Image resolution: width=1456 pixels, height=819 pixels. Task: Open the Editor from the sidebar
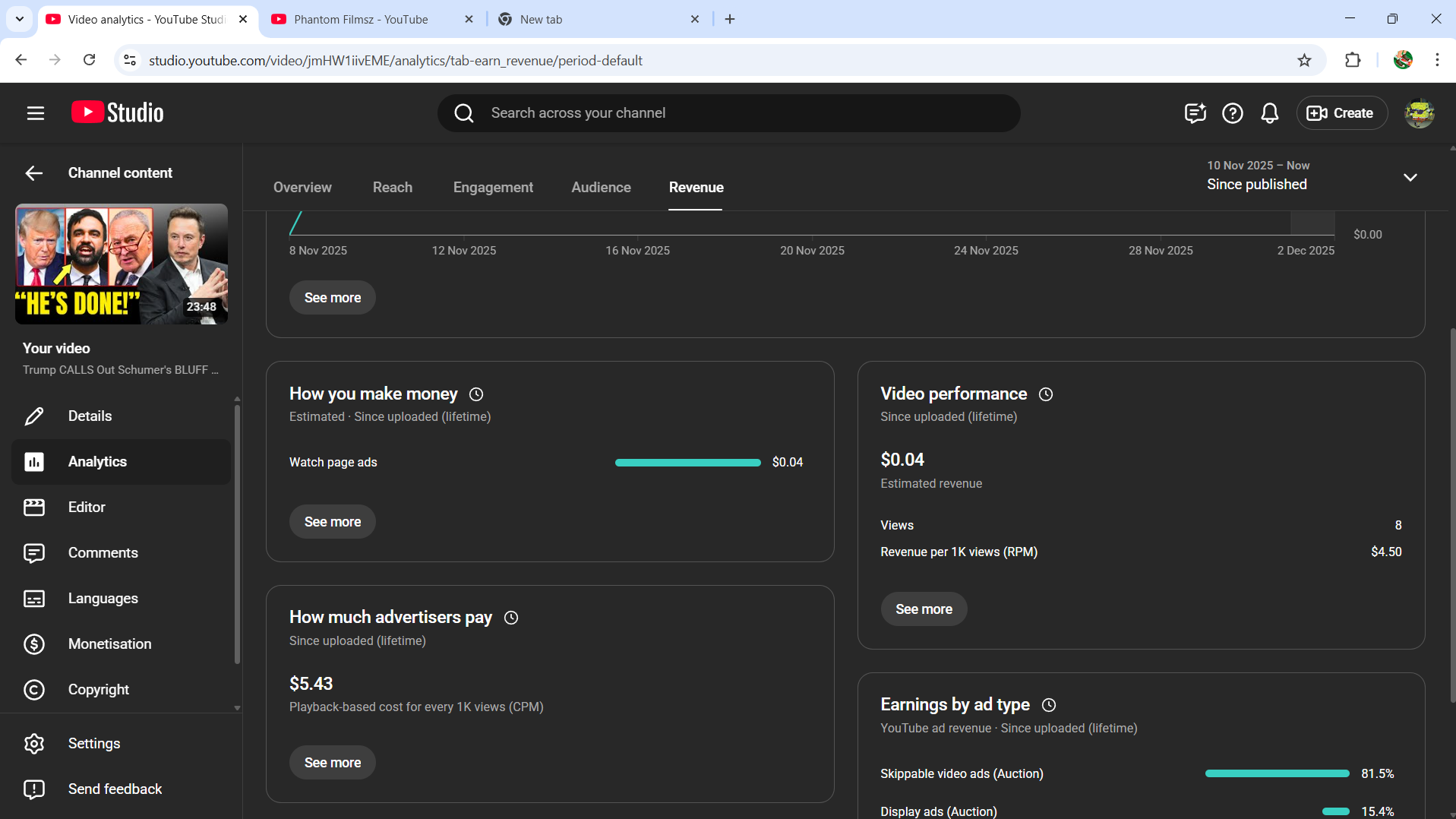(87, 507)
